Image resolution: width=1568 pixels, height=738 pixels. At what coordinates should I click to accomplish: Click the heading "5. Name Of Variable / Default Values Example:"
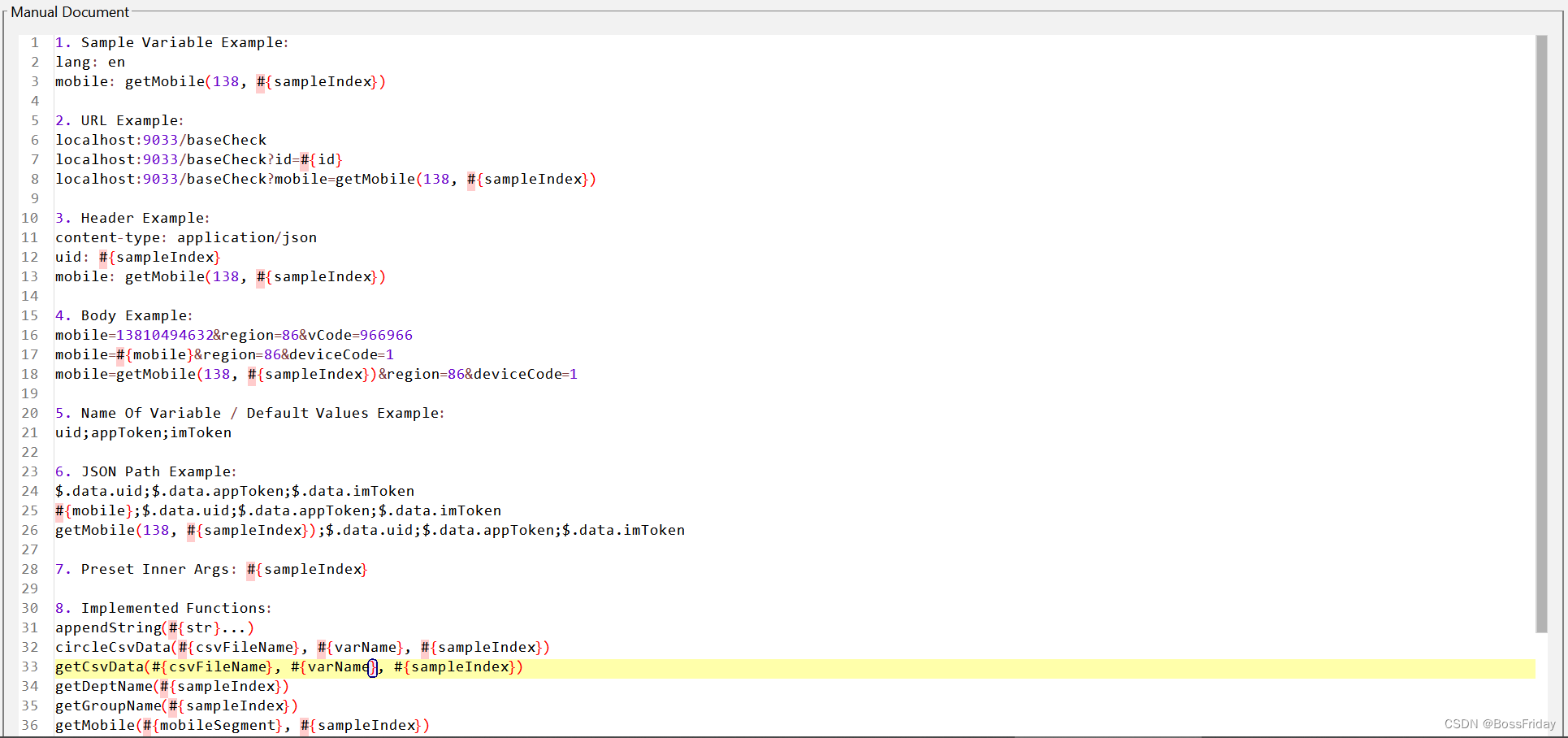[x=250, y=413]
